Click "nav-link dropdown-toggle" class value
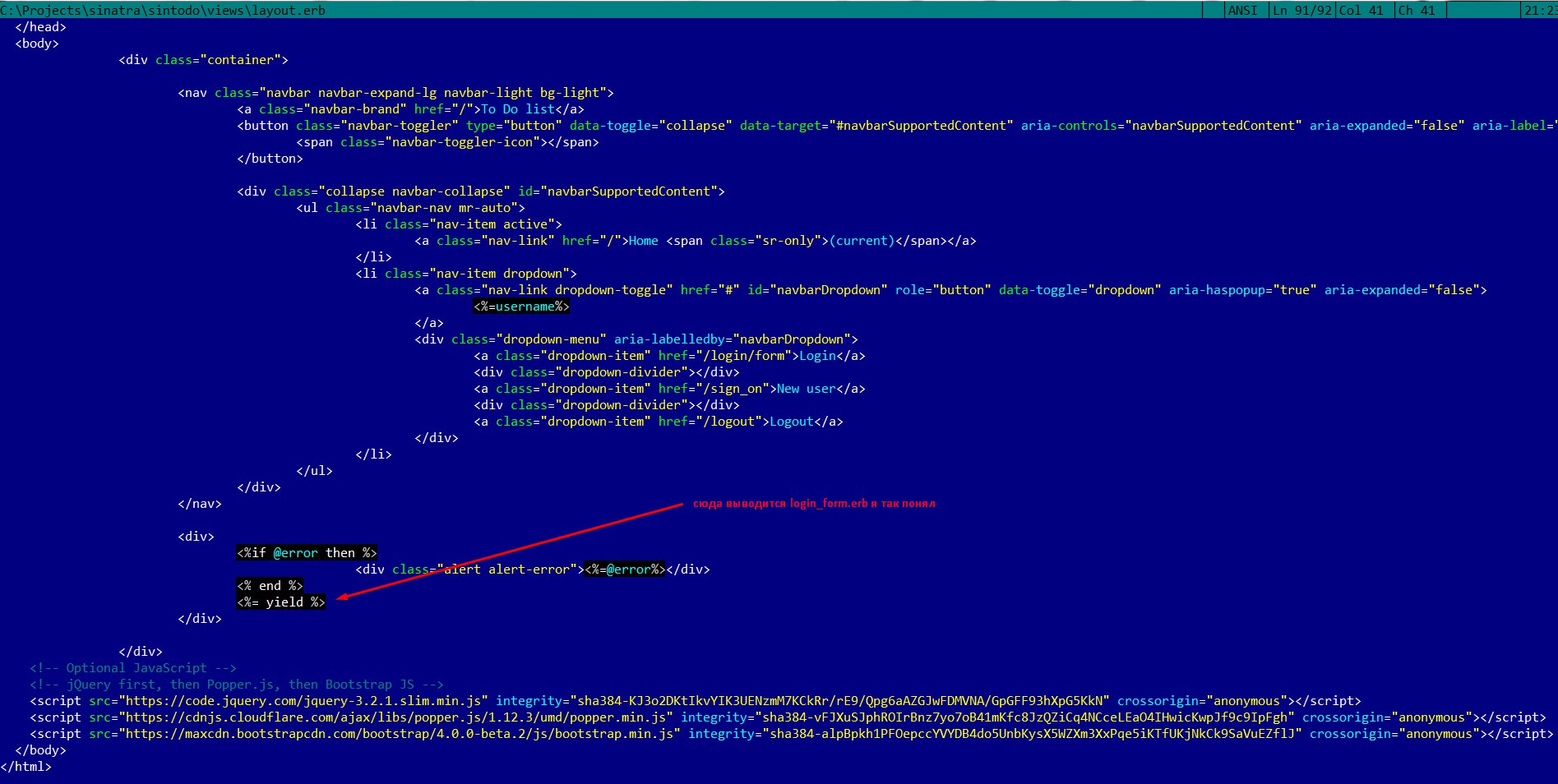Viewport: 1558px width, 784px height. [577, 290]
